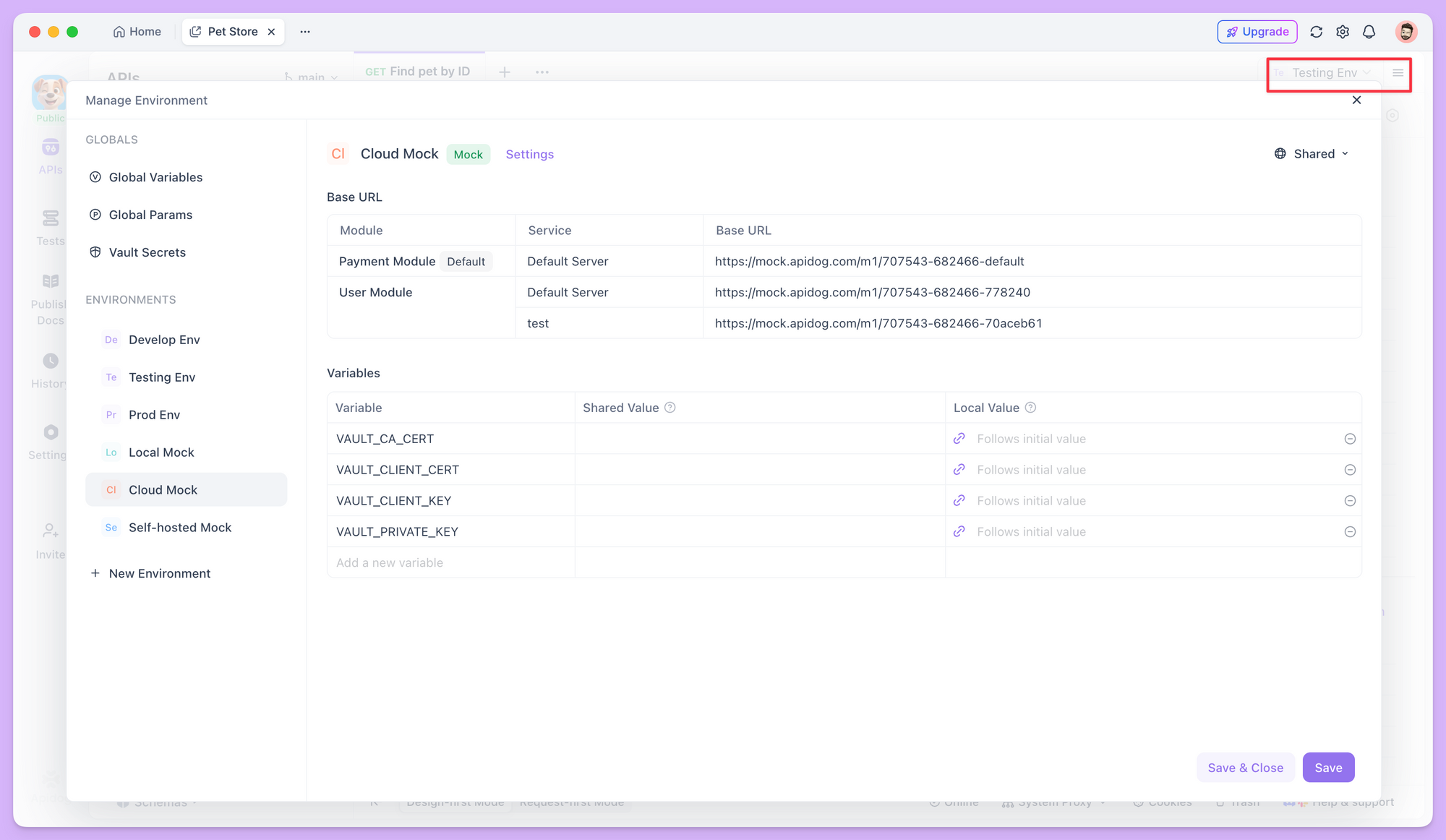Click the ellipsis next to Pet Store tab
The height and width of the screenshot is (840, 1446).
point(305,32)
